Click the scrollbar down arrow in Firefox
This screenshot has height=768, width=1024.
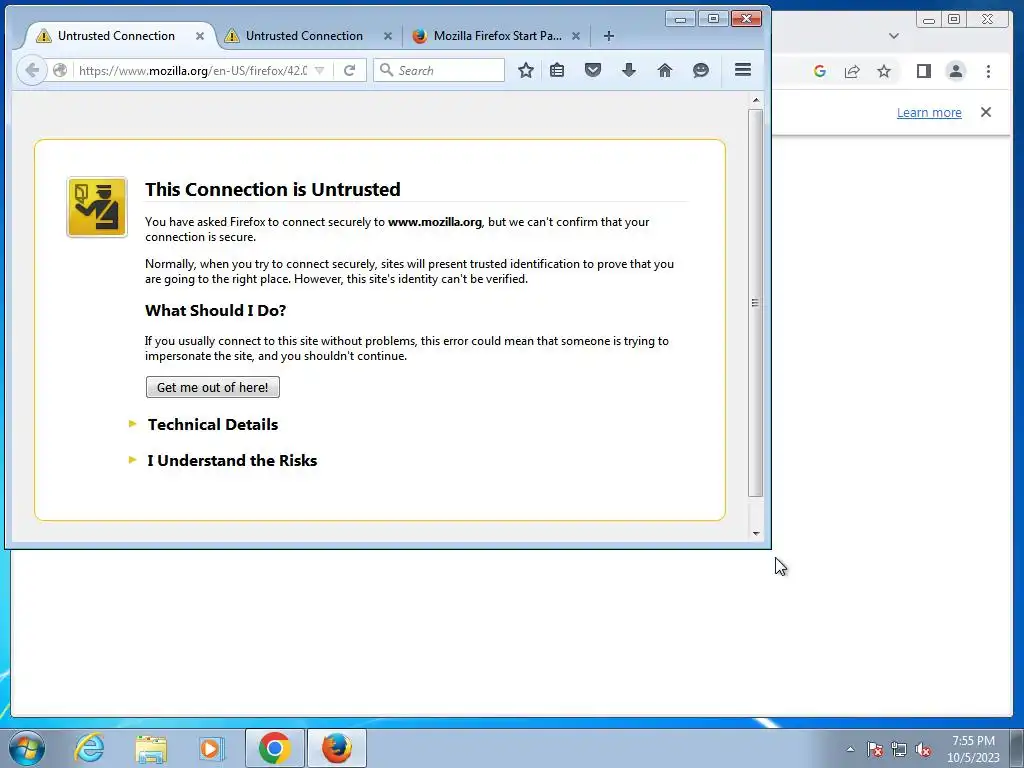(756, 534)
